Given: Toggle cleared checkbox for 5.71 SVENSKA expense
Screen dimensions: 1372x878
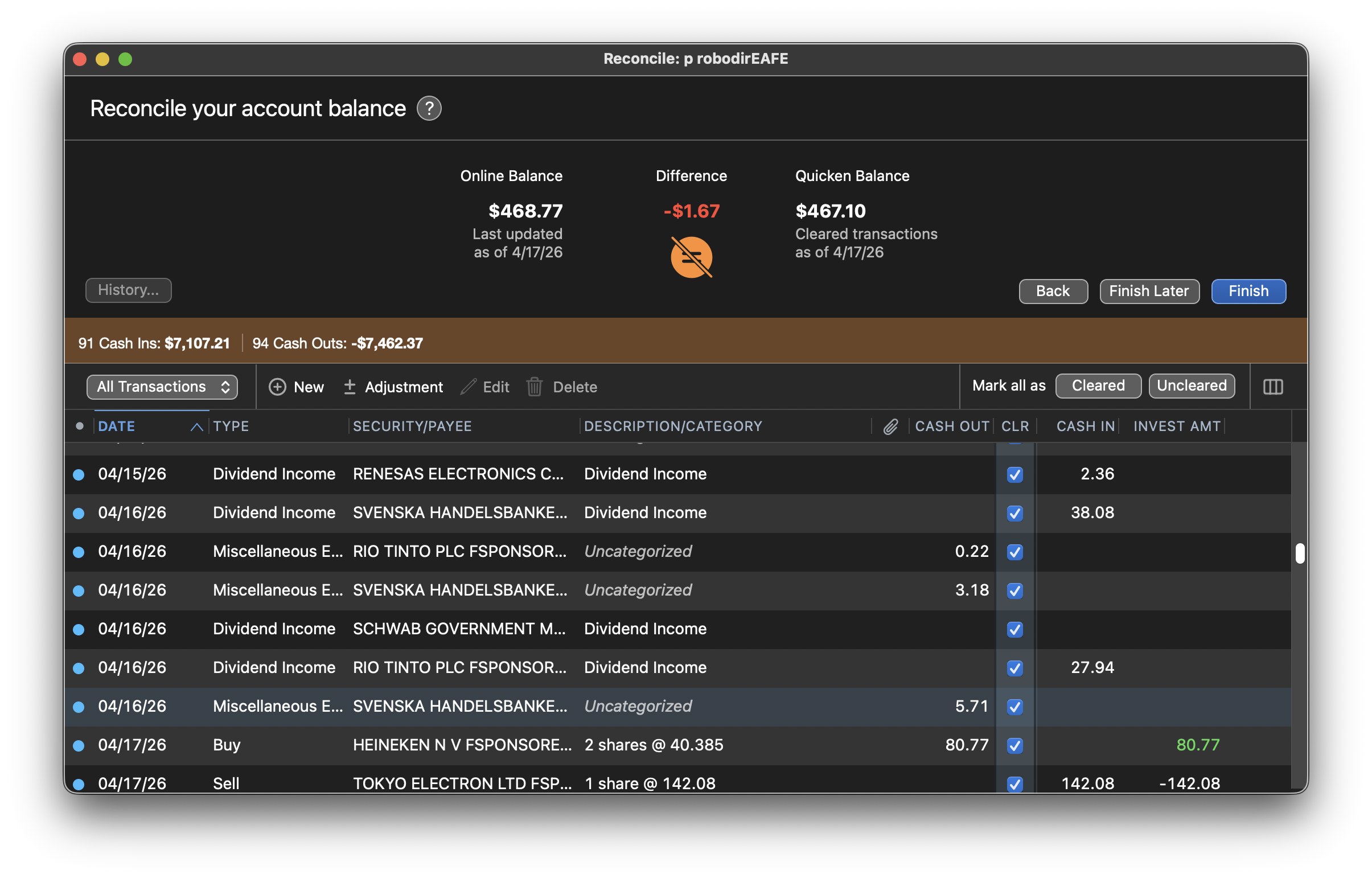Looking at the screenshot, I should pyautogui.click(x=1014, y=707).
